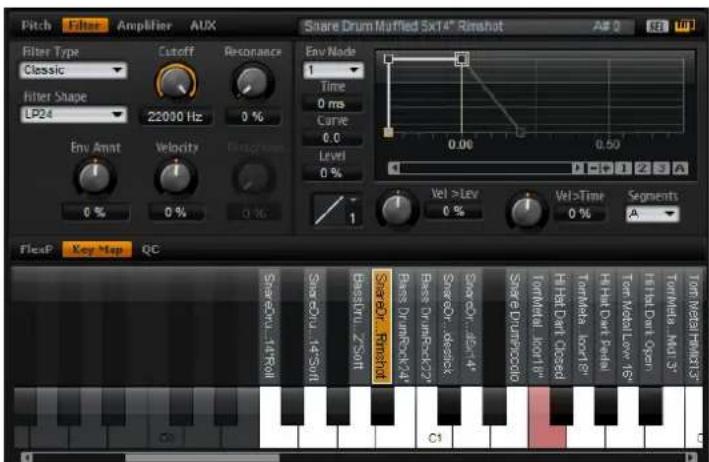Select the Bass DrumRock24" zone
Viewport: 709px width, 462px height.
pyautogui.click(x=403, y=327)
